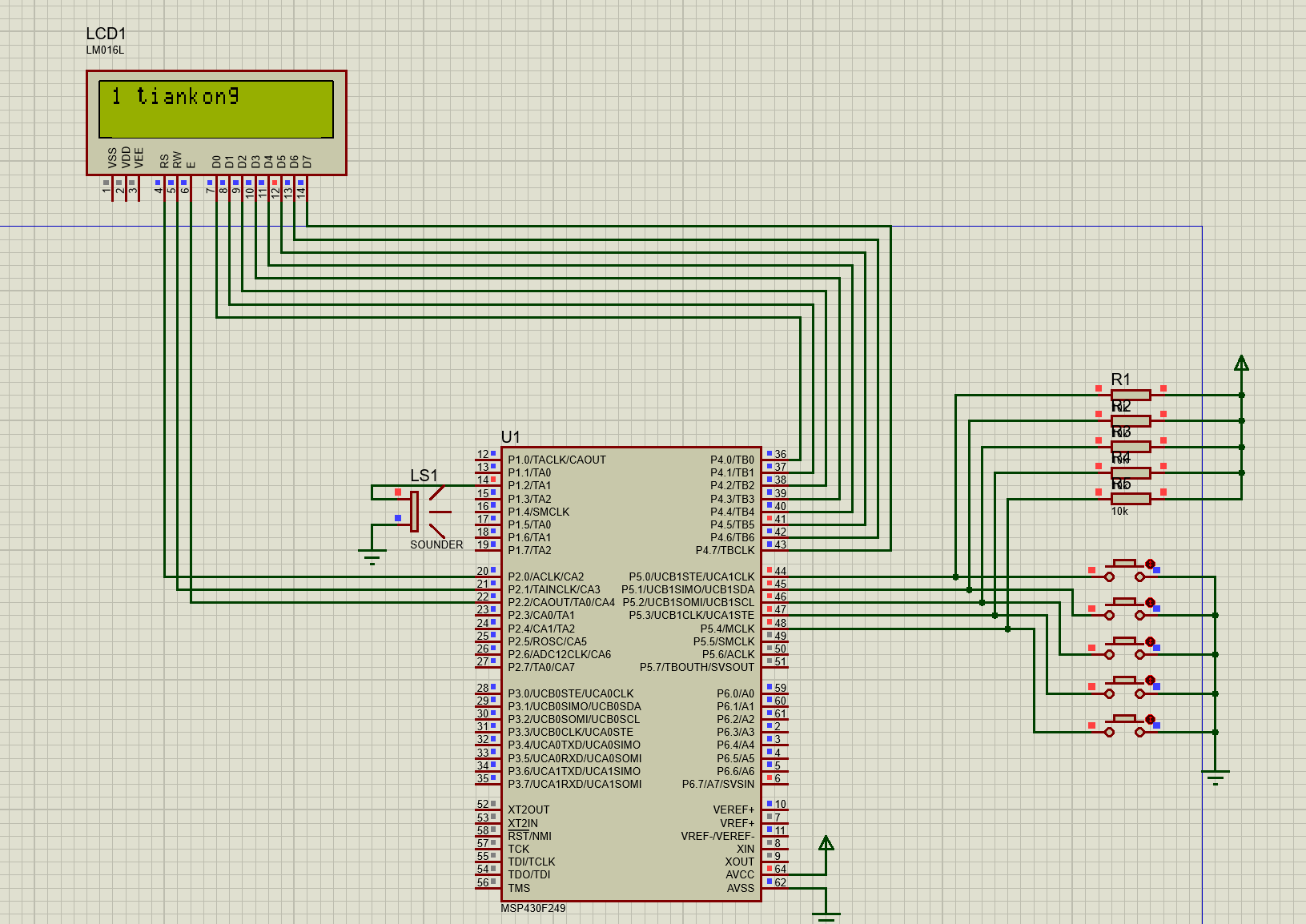Click the P1.2/TA1 pin name
Viewport: 1306px width, 924px height.
pos(529,485)
